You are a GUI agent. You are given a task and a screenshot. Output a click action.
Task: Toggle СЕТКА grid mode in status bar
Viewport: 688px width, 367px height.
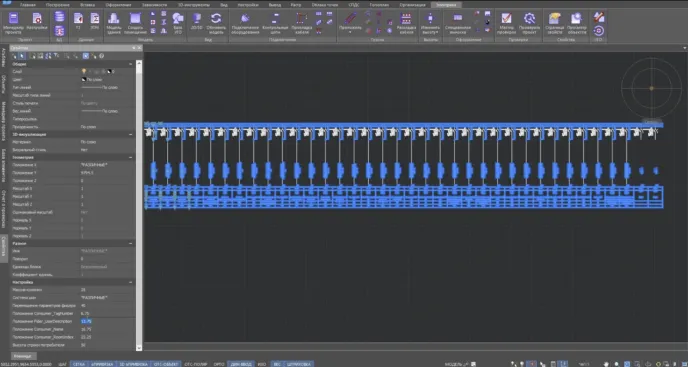click(79, 364)
